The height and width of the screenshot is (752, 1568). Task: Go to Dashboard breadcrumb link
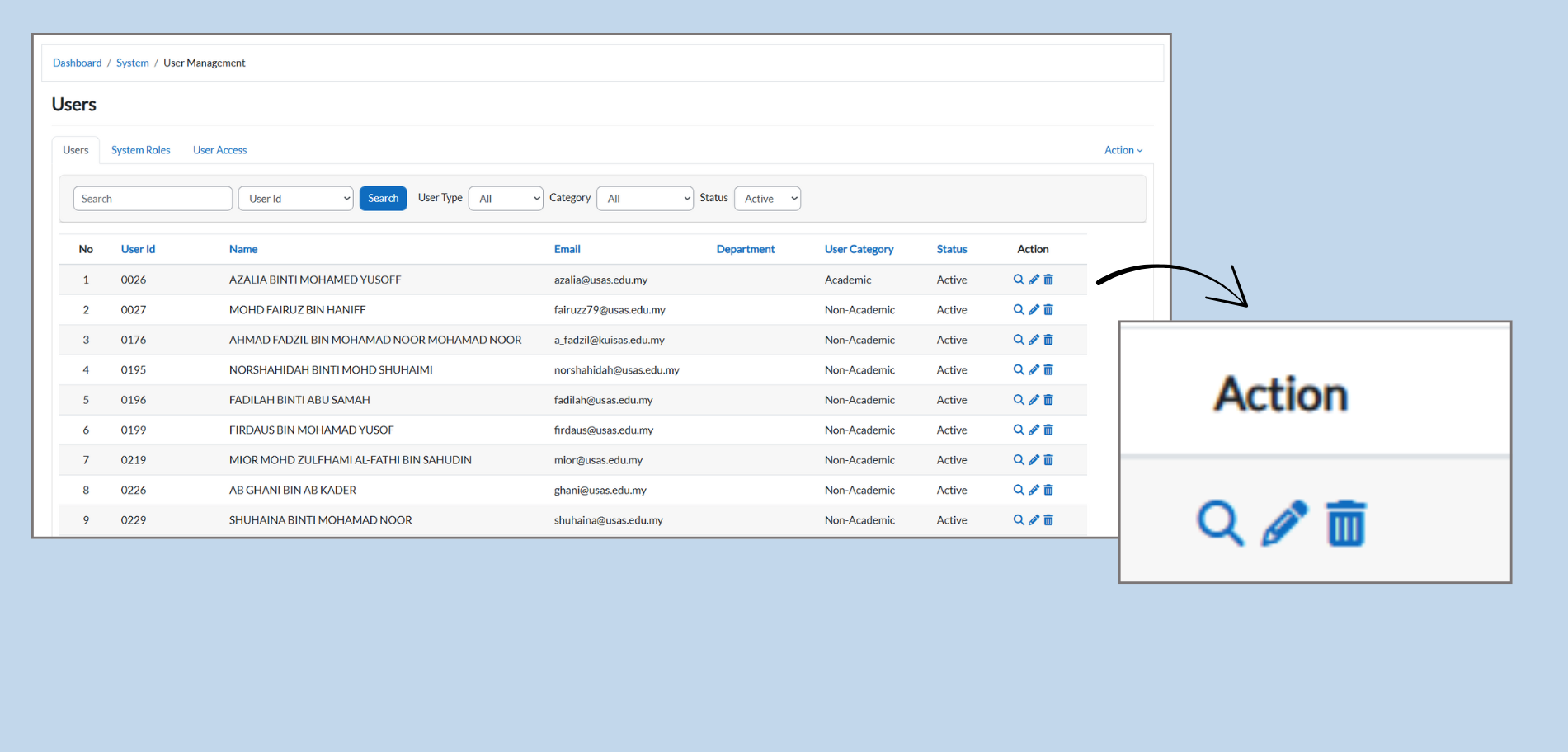(x=77, y=63)
